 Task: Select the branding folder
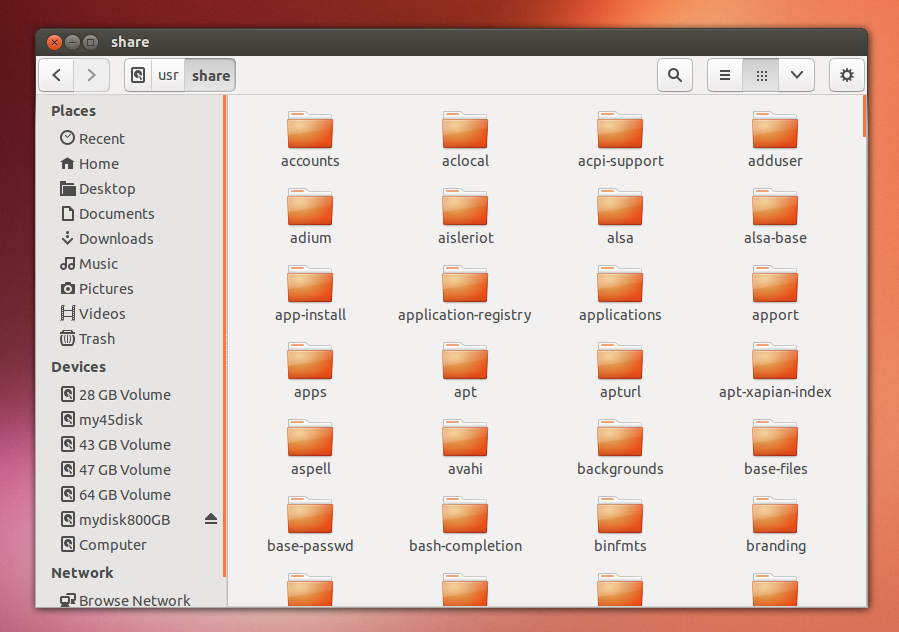775,525
